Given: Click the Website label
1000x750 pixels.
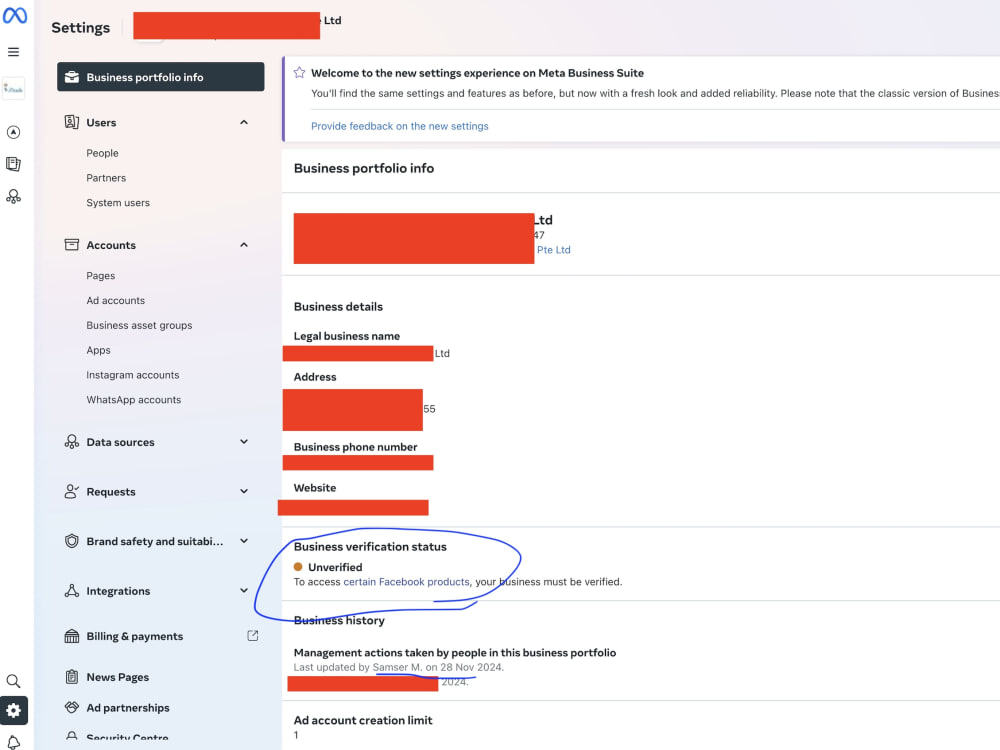Looking at the screenshot, I should coord(315,488).
